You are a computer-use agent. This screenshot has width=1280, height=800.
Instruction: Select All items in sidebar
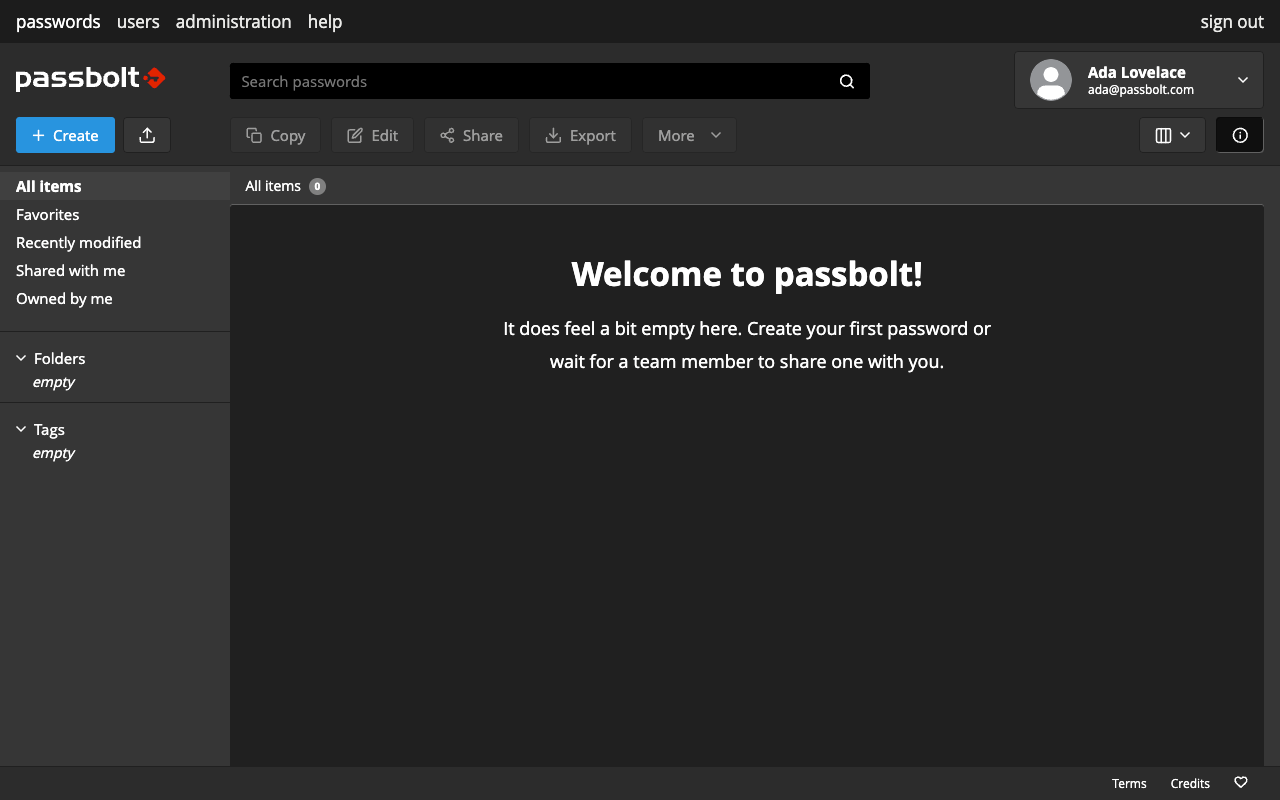(x=115, y=186)
